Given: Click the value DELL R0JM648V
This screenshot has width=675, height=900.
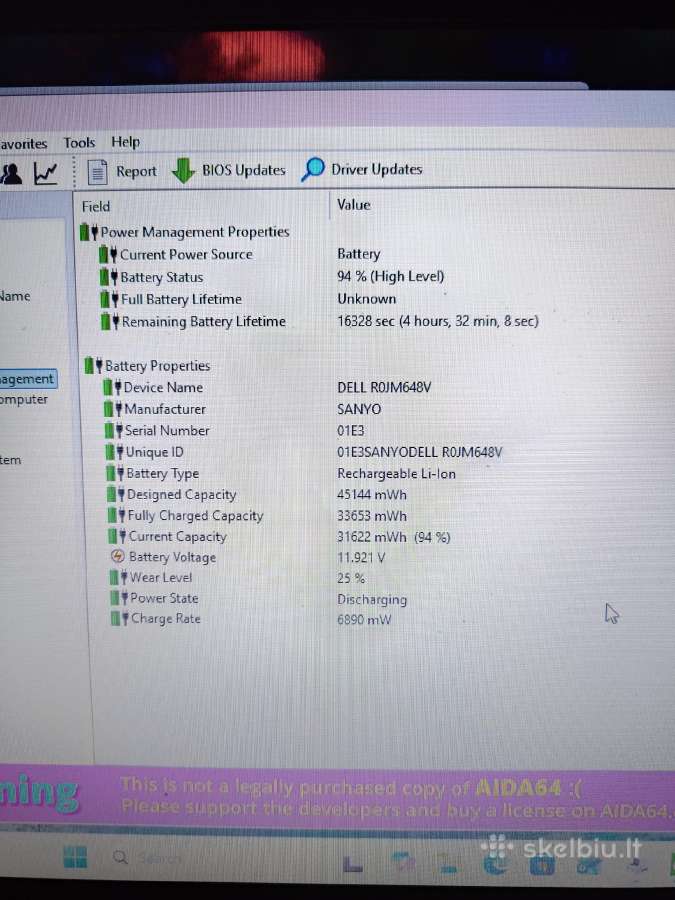Looking at the screenshot, I should coord(384,387).
